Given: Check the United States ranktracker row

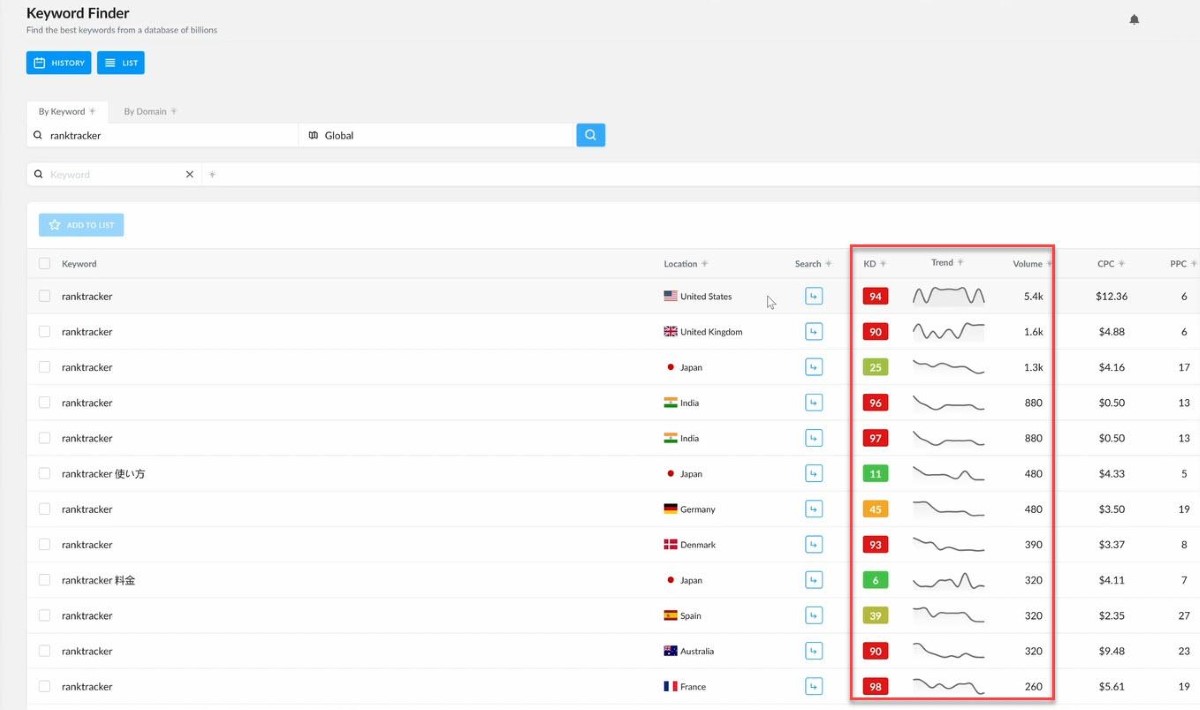Looking at the screenshot, I should [x=44, y=296].
